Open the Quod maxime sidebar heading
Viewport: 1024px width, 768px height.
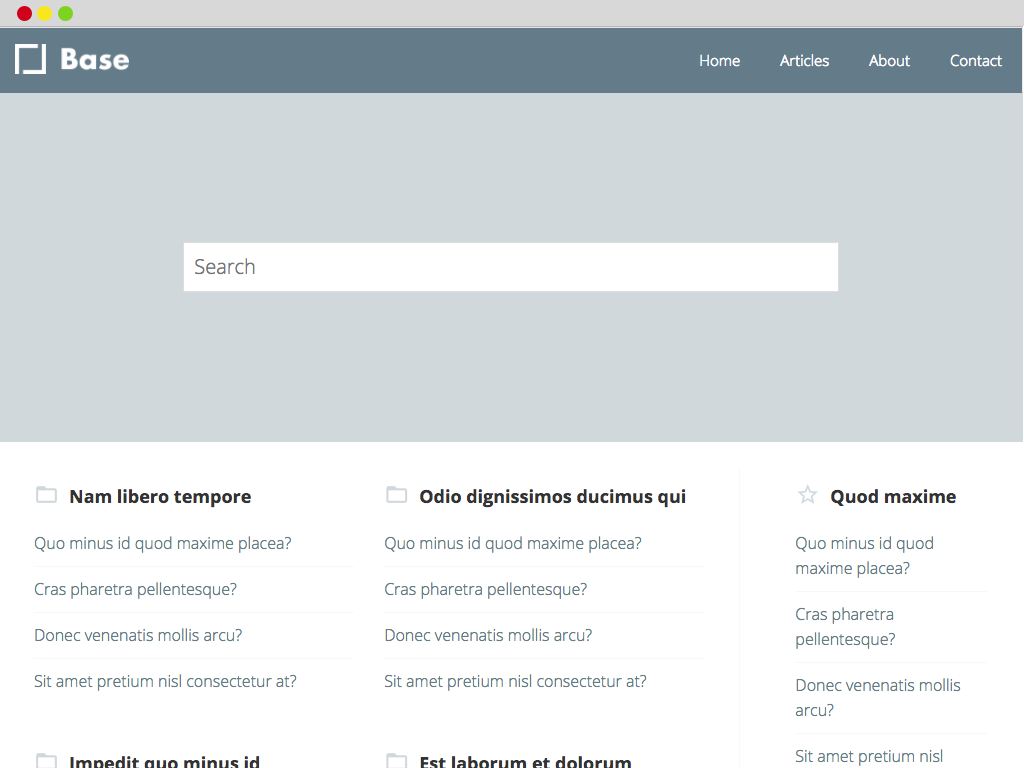pyautogui.click(x=893, y=497)
